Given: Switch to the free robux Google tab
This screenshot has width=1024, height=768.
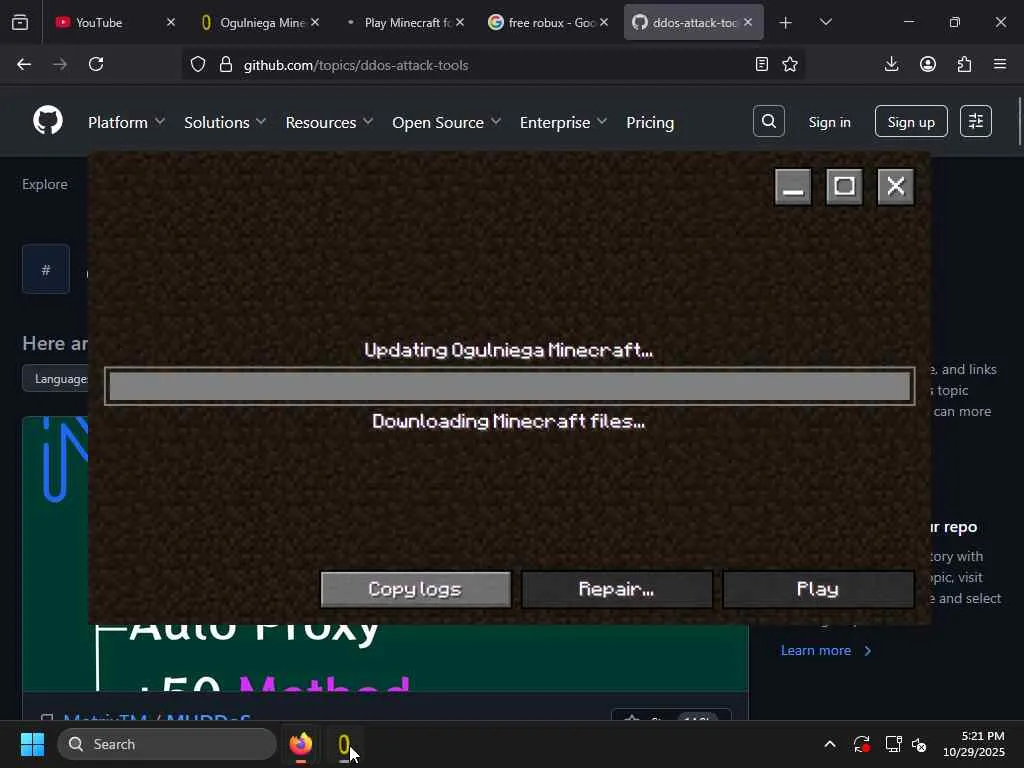Looking at the screenshot, I should point(551,22).
